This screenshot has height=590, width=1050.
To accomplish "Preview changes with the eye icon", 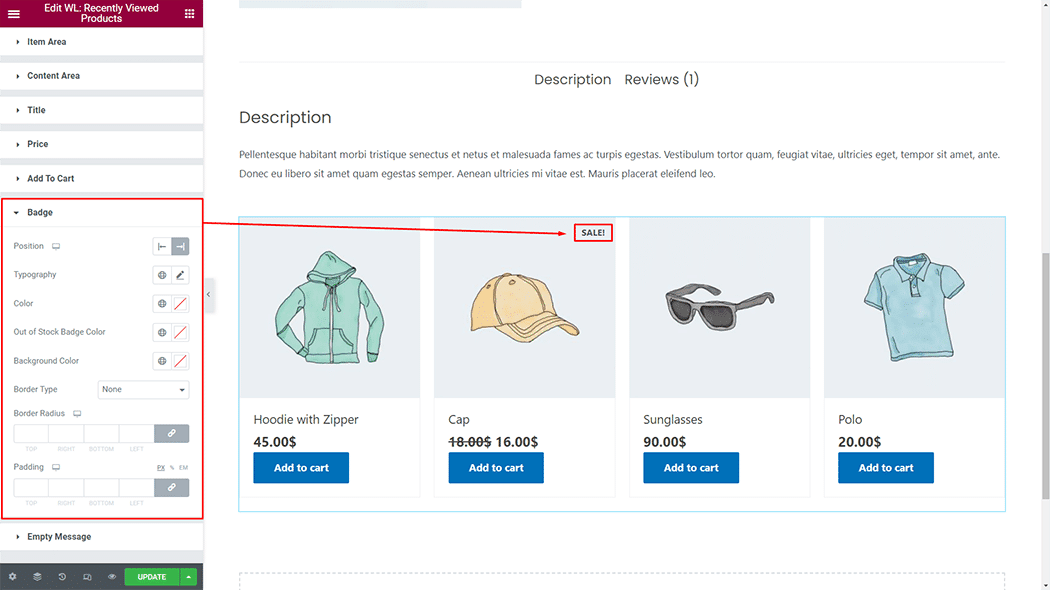I will pyautogui.click(x=112, y=577).
